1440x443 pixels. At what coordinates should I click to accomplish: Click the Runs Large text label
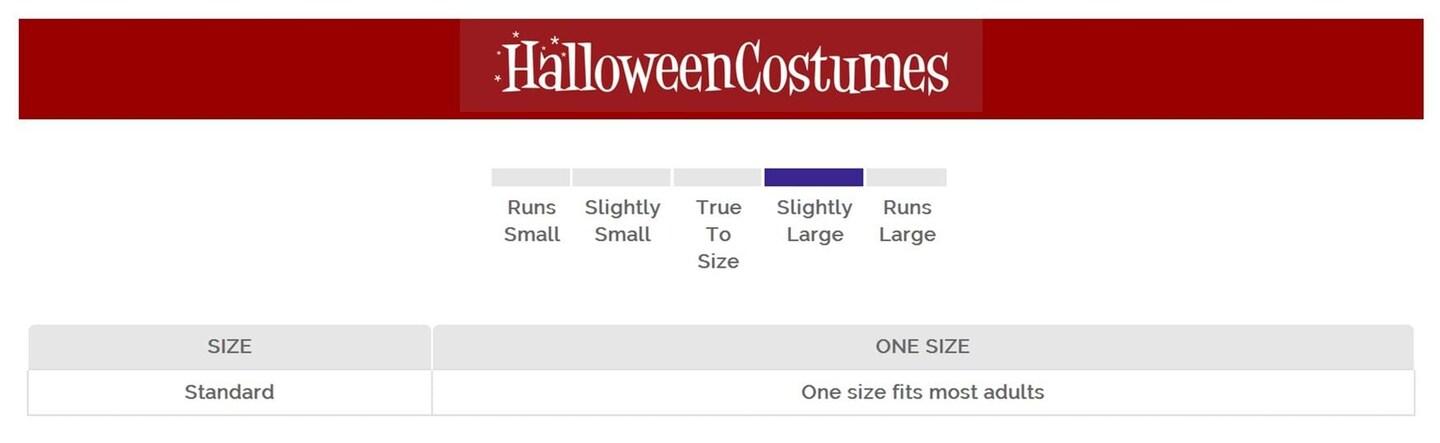point(907,221)
